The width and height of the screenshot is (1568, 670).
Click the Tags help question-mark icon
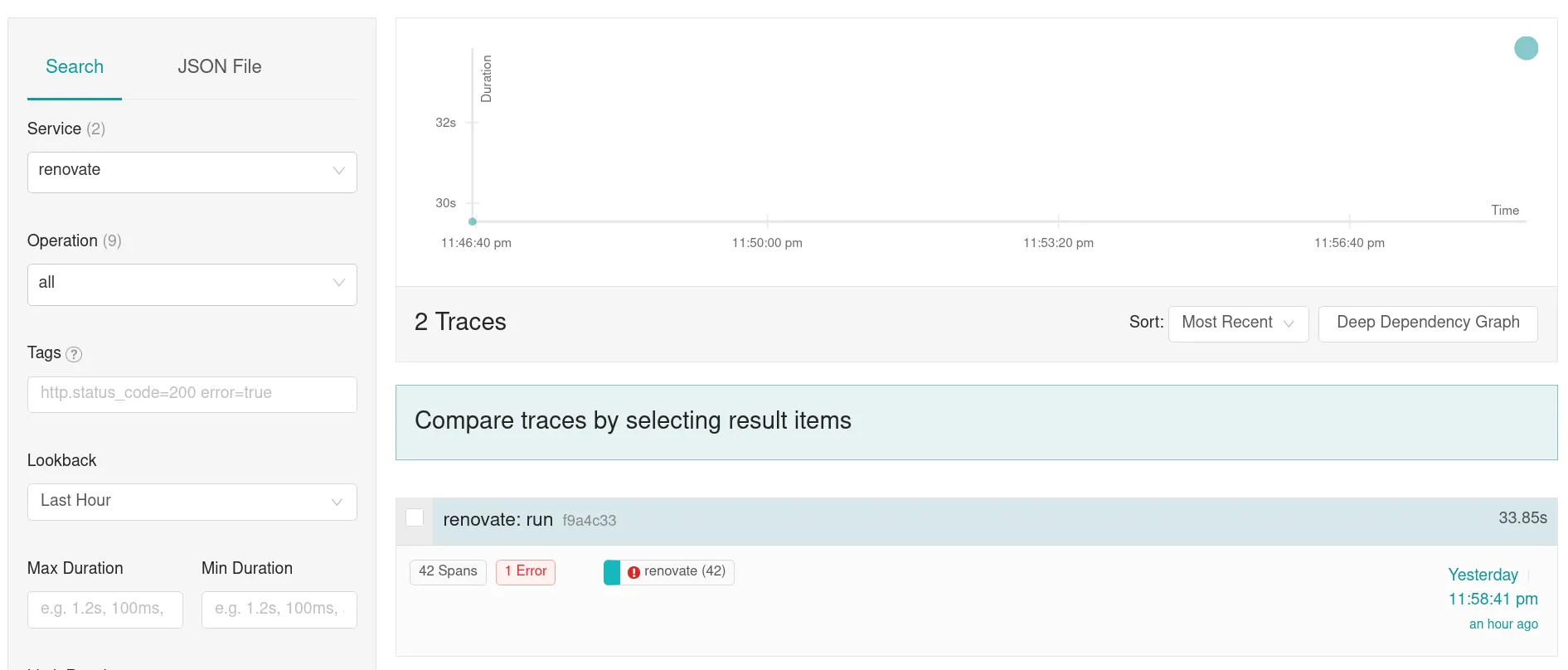tap(74, 354)
